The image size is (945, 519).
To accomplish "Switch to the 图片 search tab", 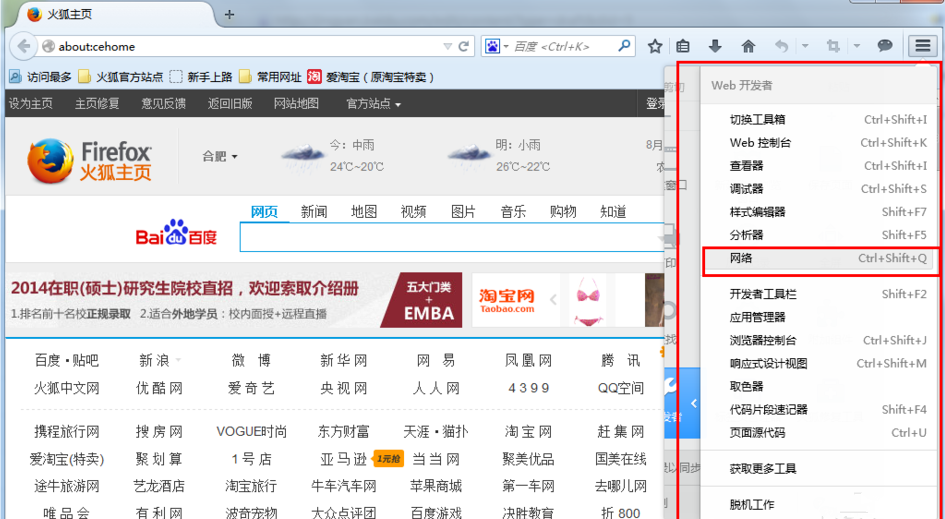I will pyautogui.click(x=463, y=212).
